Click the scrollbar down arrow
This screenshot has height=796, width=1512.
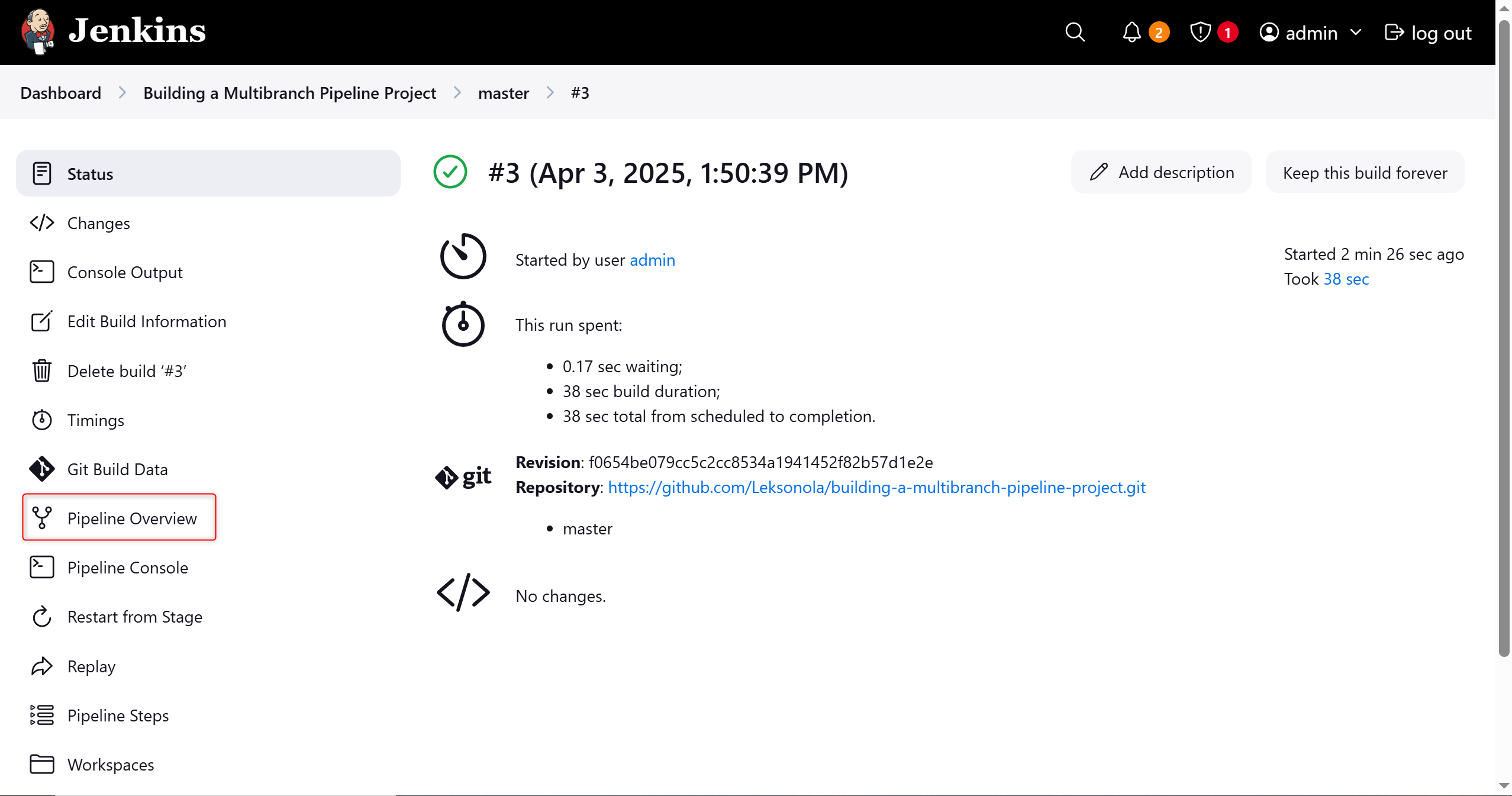click(1504, 786)
